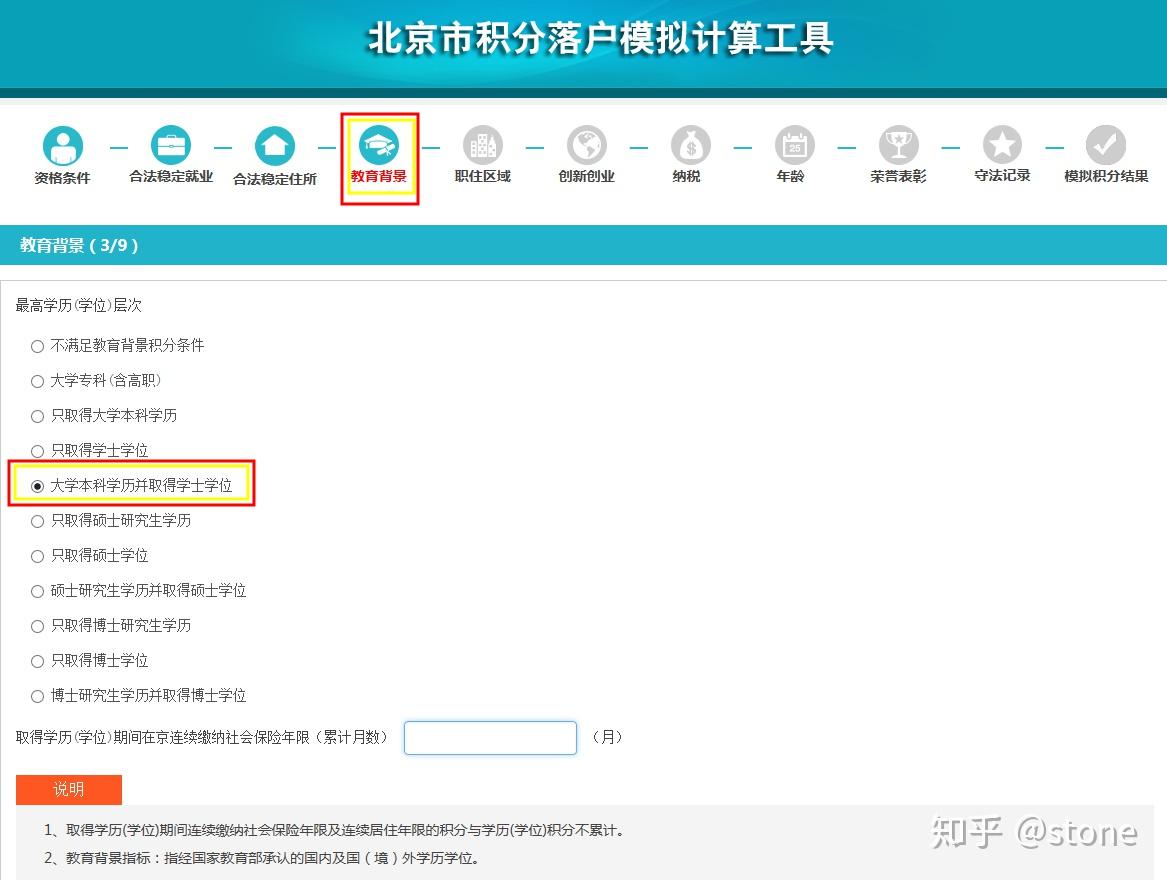Click the orange 说明 button
Screen dimensions: 1167x880
point(68,789)
